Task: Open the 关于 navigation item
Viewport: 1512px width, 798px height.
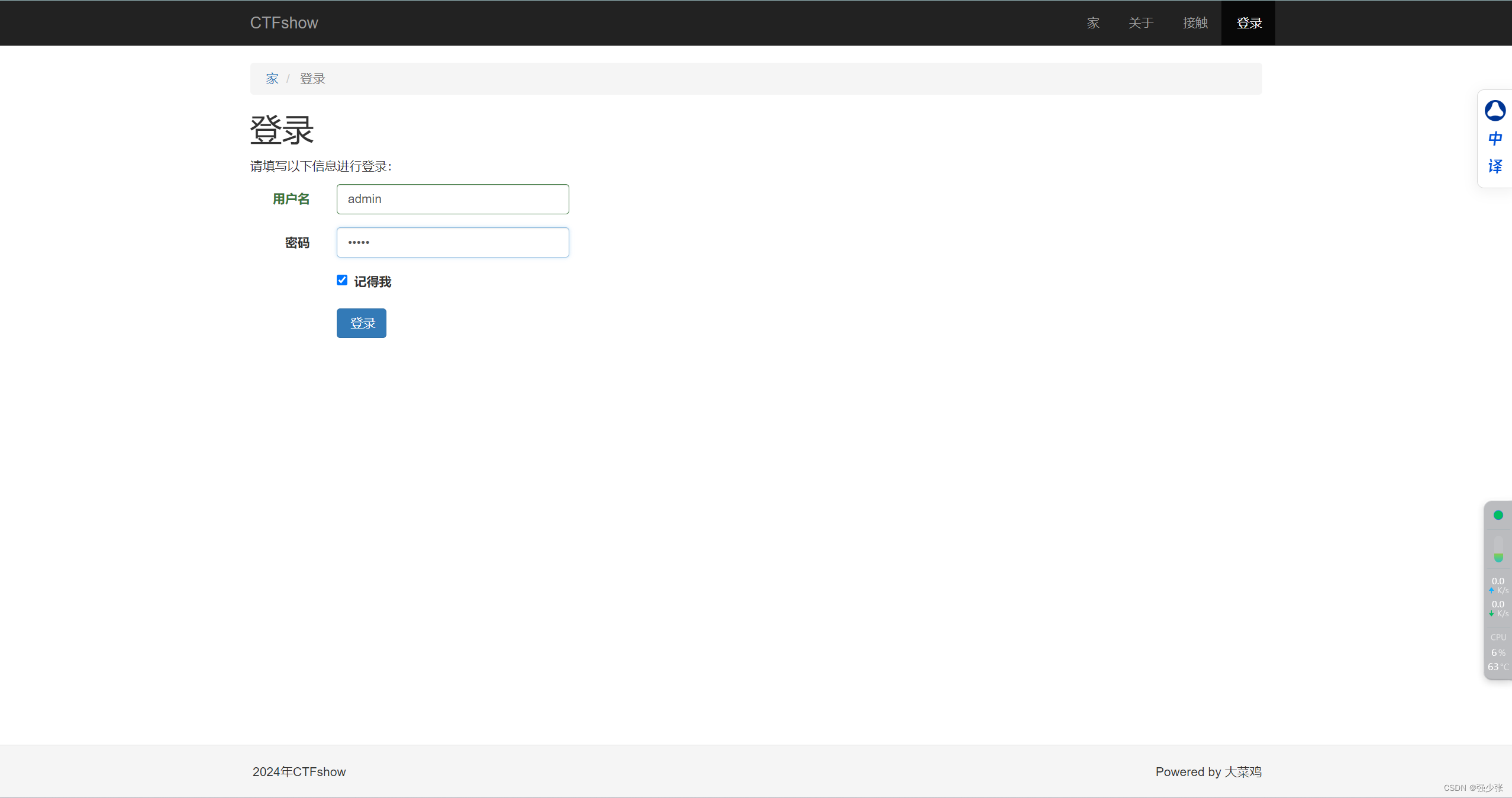Action: point(1141,22)
